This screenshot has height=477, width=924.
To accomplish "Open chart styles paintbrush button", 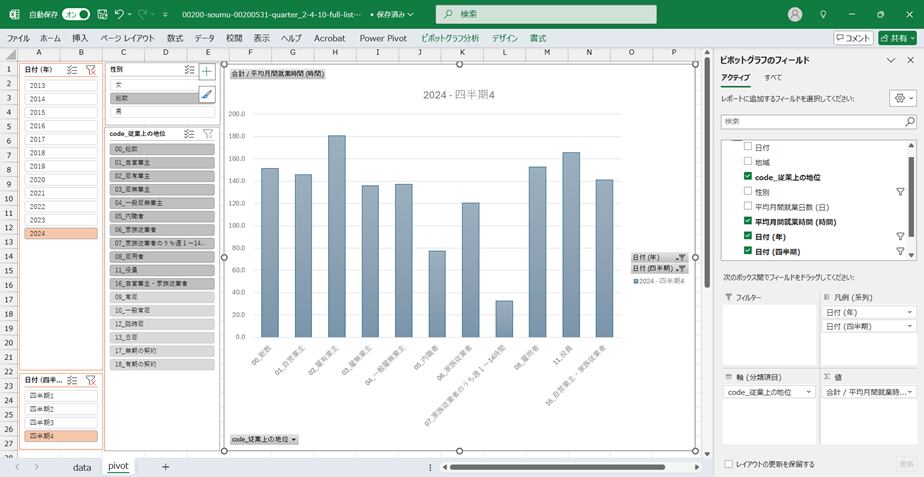I will point(206,94).
